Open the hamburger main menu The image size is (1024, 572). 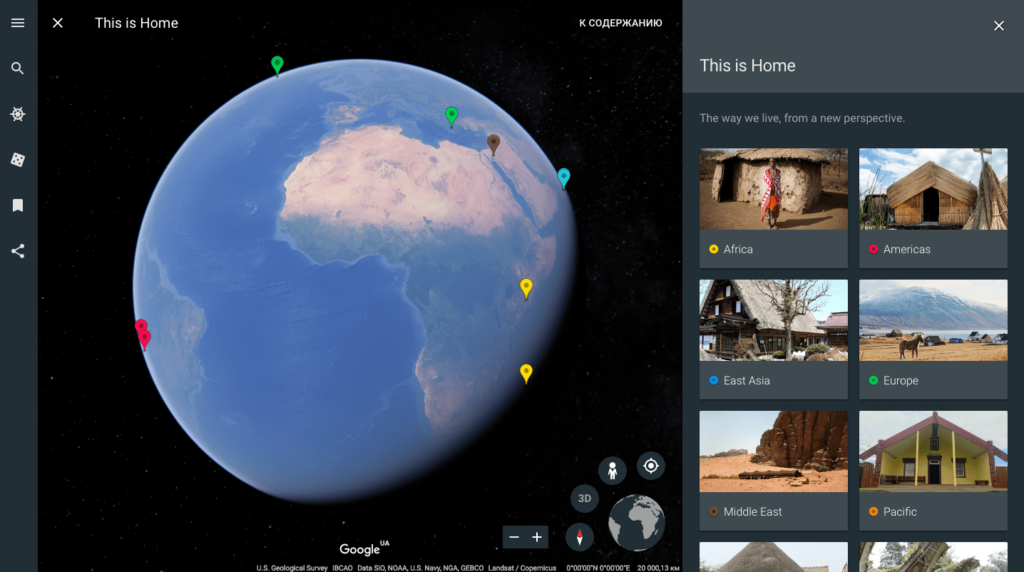(x=18, y=23)
